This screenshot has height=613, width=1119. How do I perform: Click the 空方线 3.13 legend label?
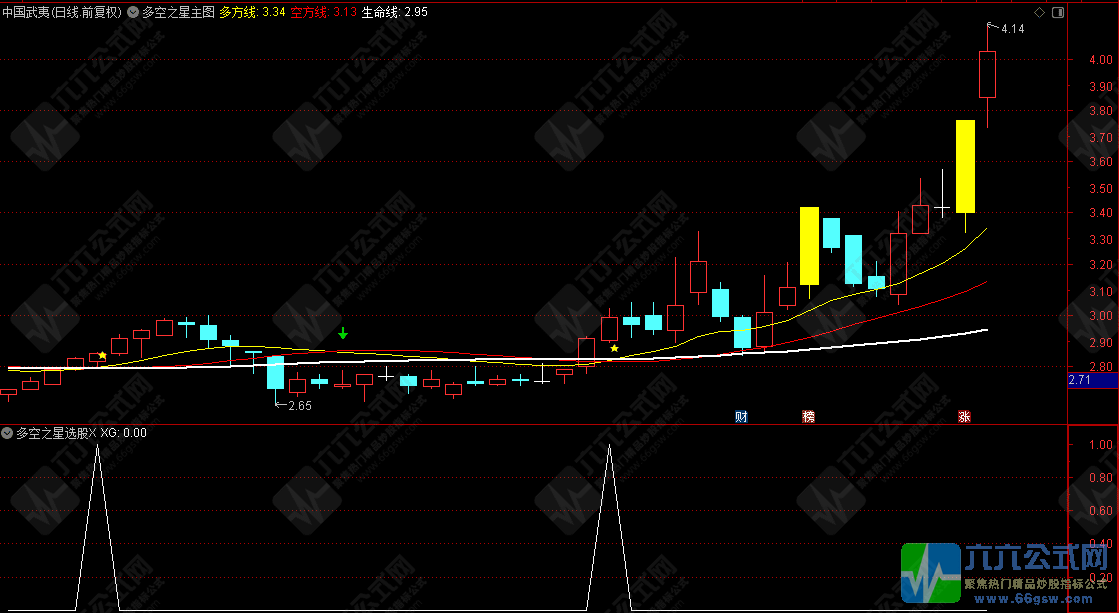click(329, 13)
